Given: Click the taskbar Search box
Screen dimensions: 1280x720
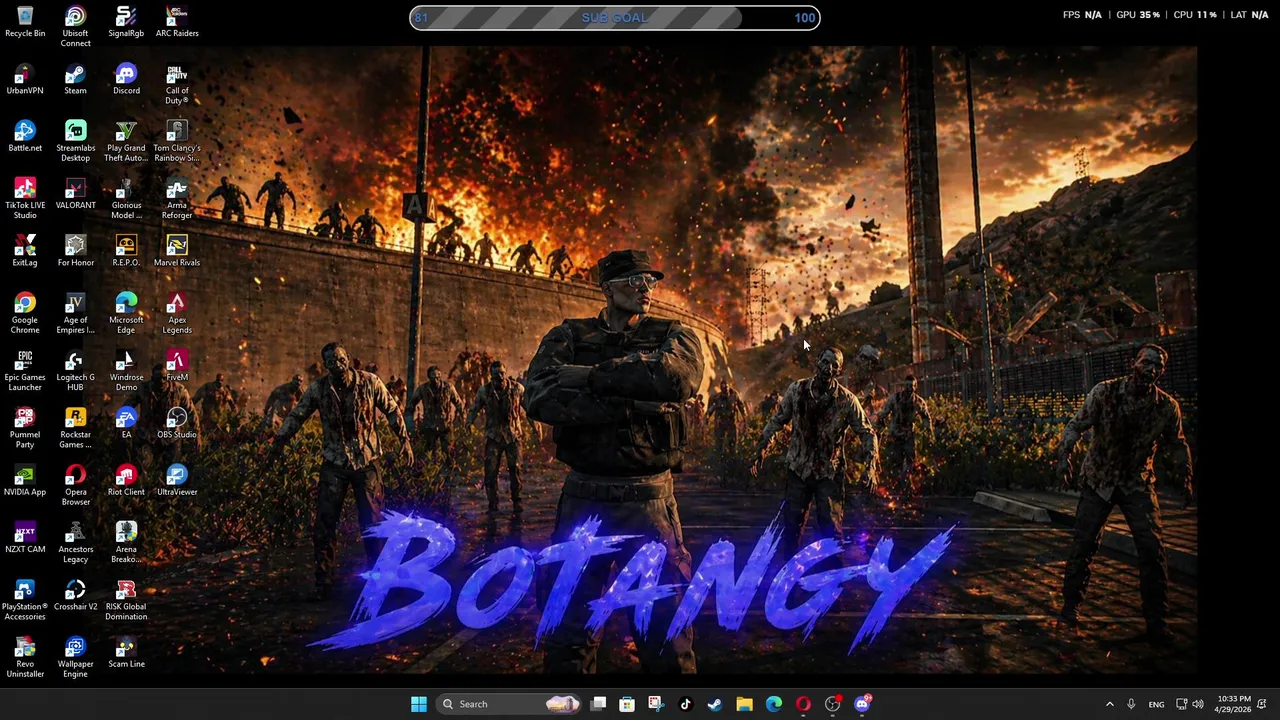Looking at the screenshot, I should coord(509,704).
